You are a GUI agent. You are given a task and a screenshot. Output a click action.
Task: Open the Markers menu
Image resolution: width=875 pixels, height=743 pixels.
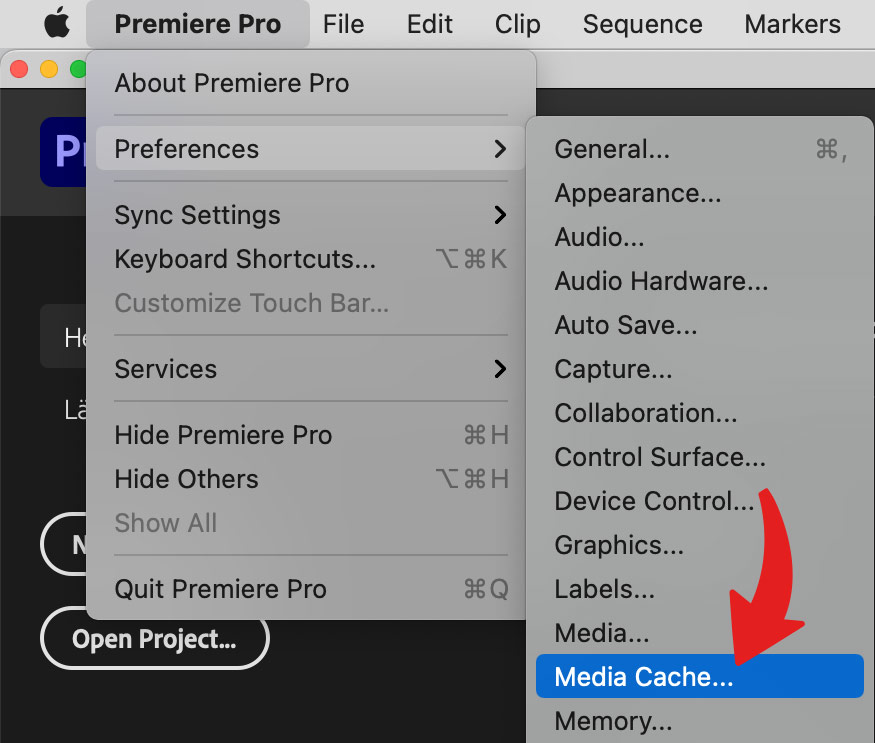[792, 24]
